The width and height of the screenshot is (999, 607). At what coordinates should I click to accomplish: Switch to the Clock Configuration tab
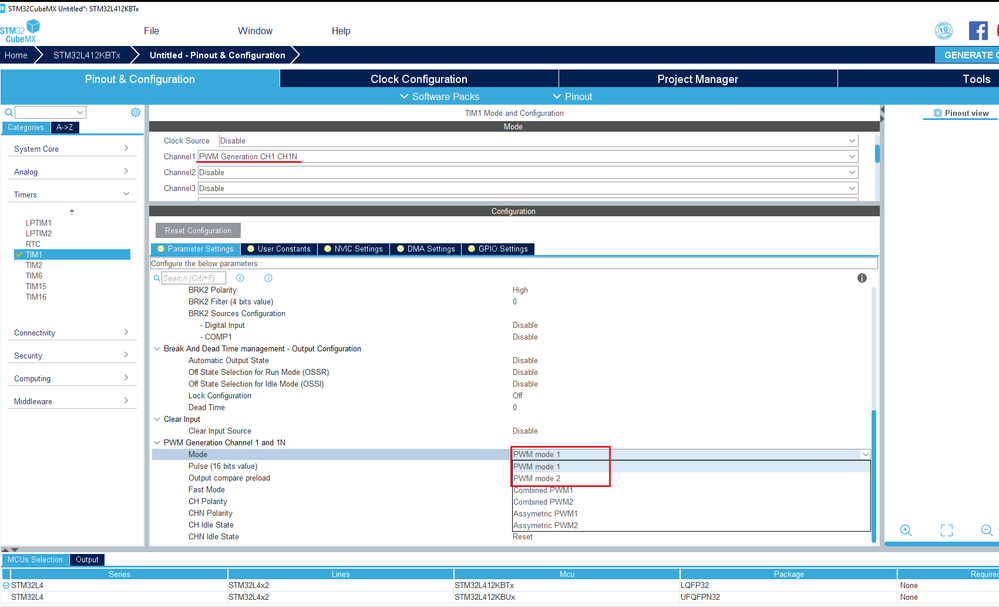point(419,79)
